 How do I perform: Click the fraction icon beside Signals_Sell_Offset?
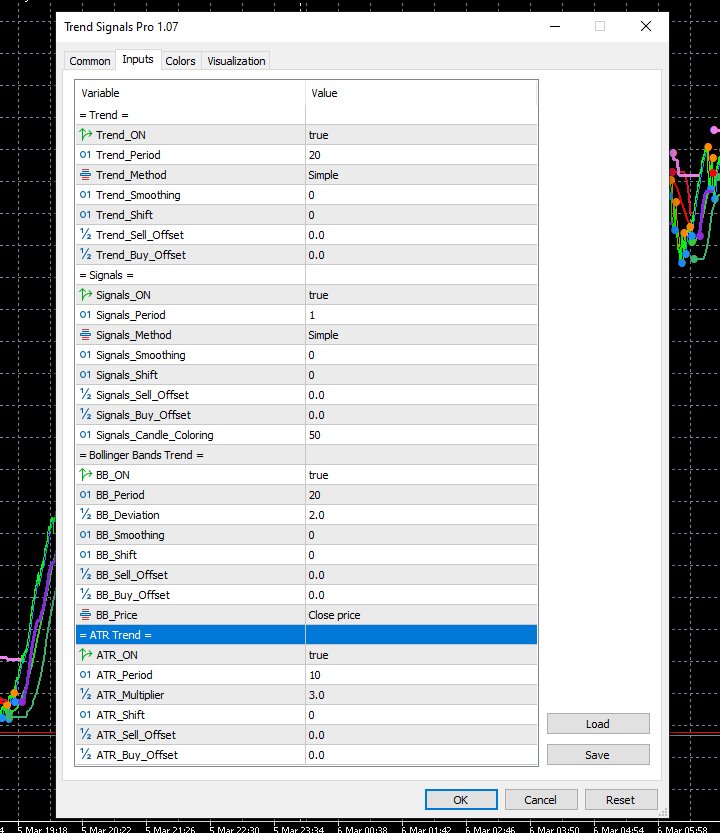[x=86, y=395]
